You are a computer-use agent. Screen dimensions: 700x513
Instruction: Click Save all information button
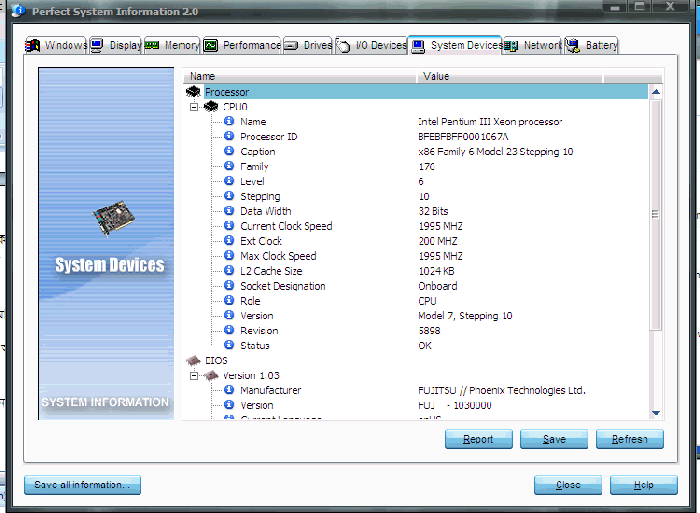tap(83, 485)
